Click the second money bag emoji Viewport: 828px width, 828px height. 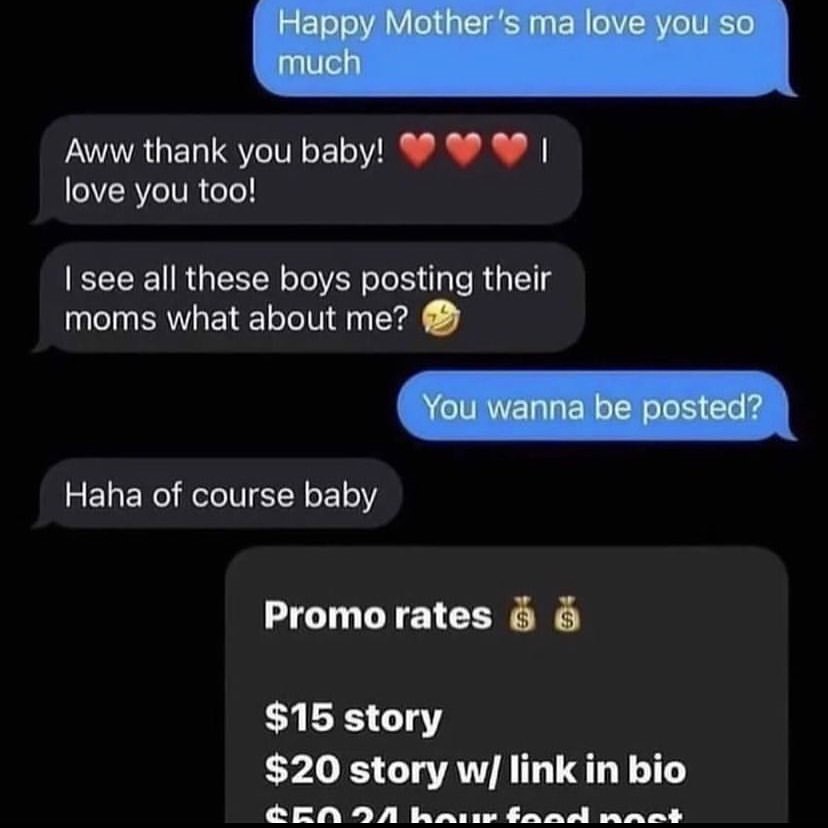tap(567, 614)
